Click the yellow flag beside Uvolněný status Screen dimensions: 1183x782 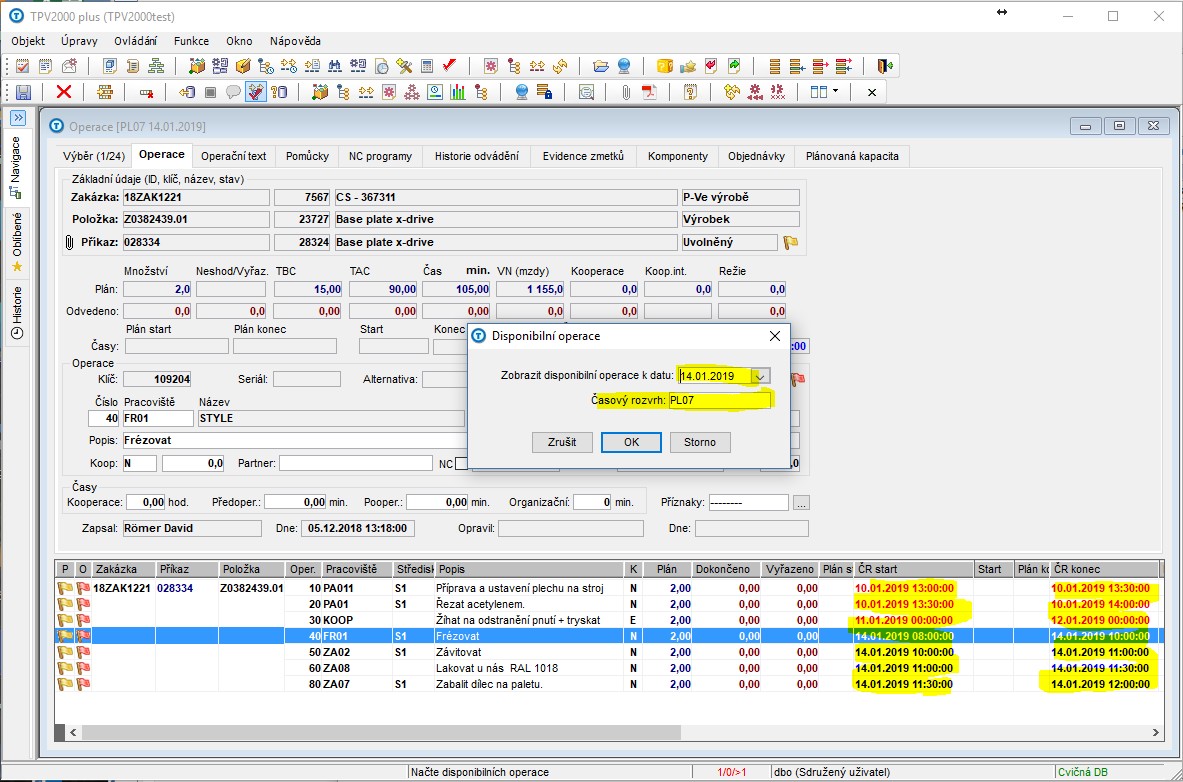click(791, 242)
